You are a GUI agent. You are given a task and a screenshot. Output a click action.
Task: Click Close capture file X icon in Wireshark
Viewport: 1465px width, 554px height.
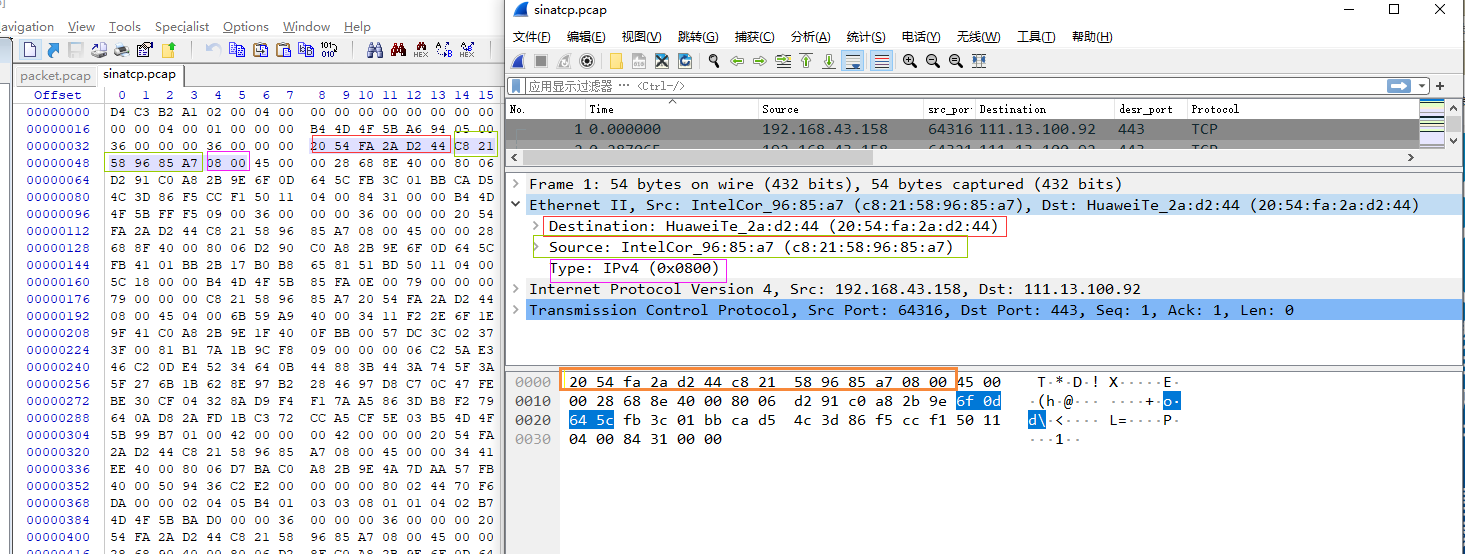point(662,61)
